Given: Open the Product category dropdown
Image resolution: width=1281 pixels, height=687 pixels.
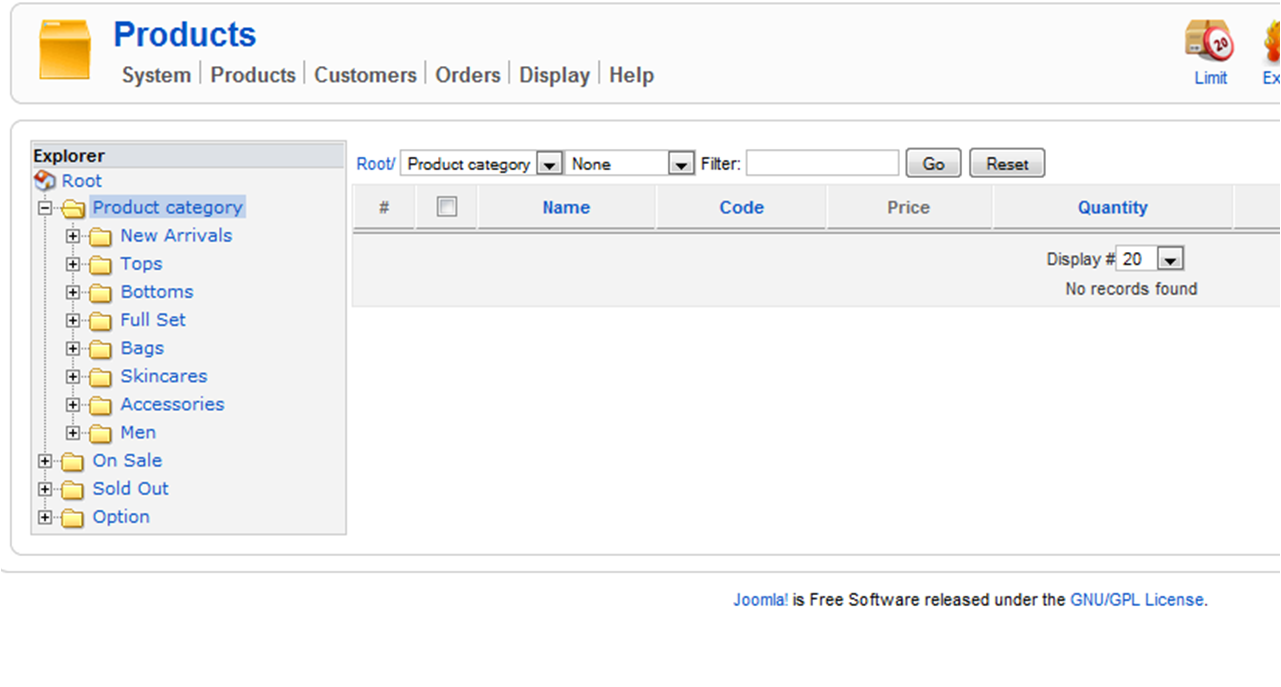Looking at the screenshot, I should (x=482, y=164).
